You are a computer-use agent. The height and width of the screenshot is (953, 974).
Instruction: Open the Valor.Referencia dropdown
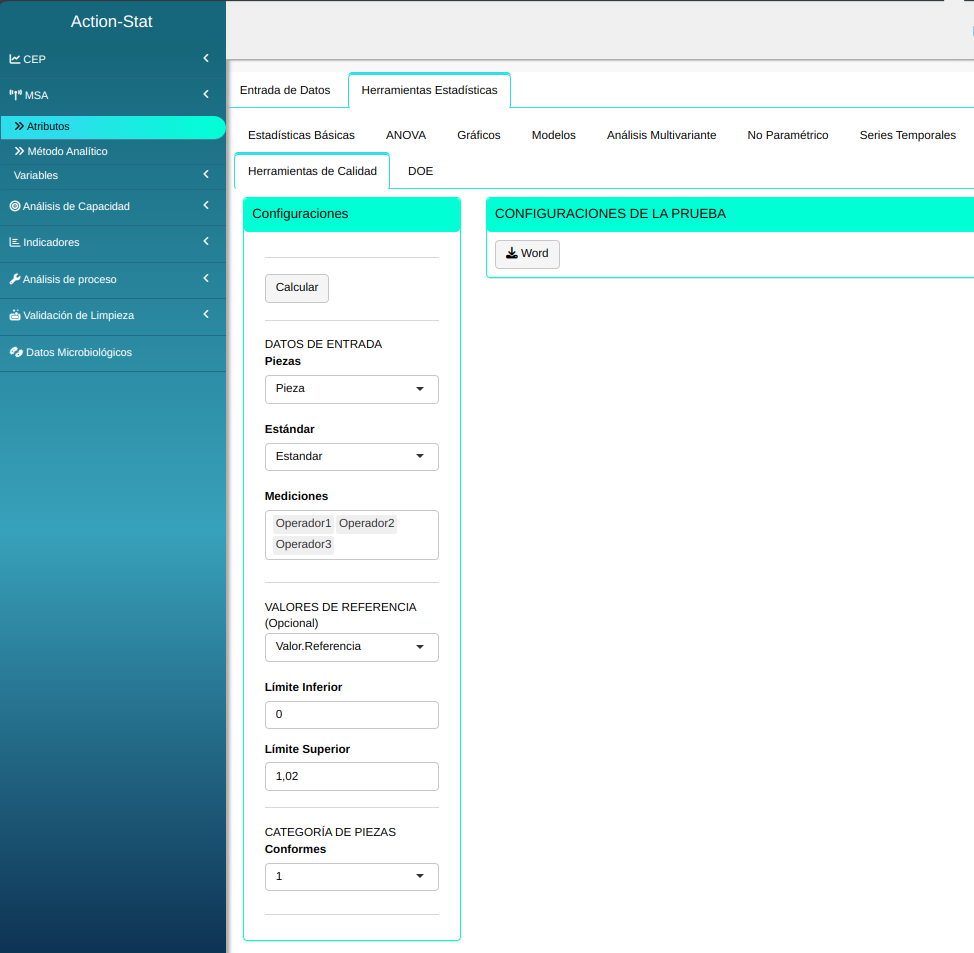tap(351, 647)
